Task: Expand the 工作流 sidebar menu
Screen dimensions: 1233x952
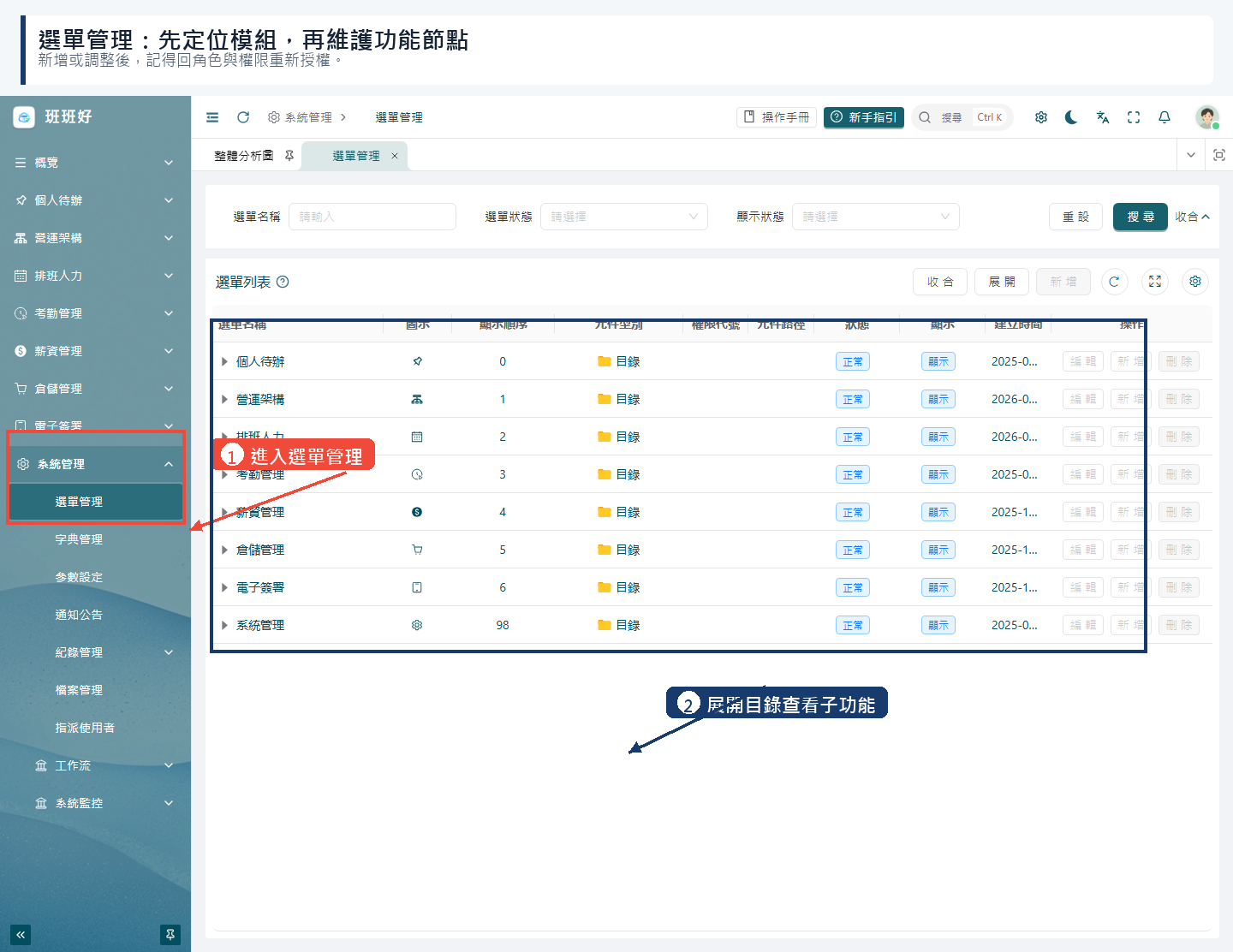Action: [x=95, y=765]
